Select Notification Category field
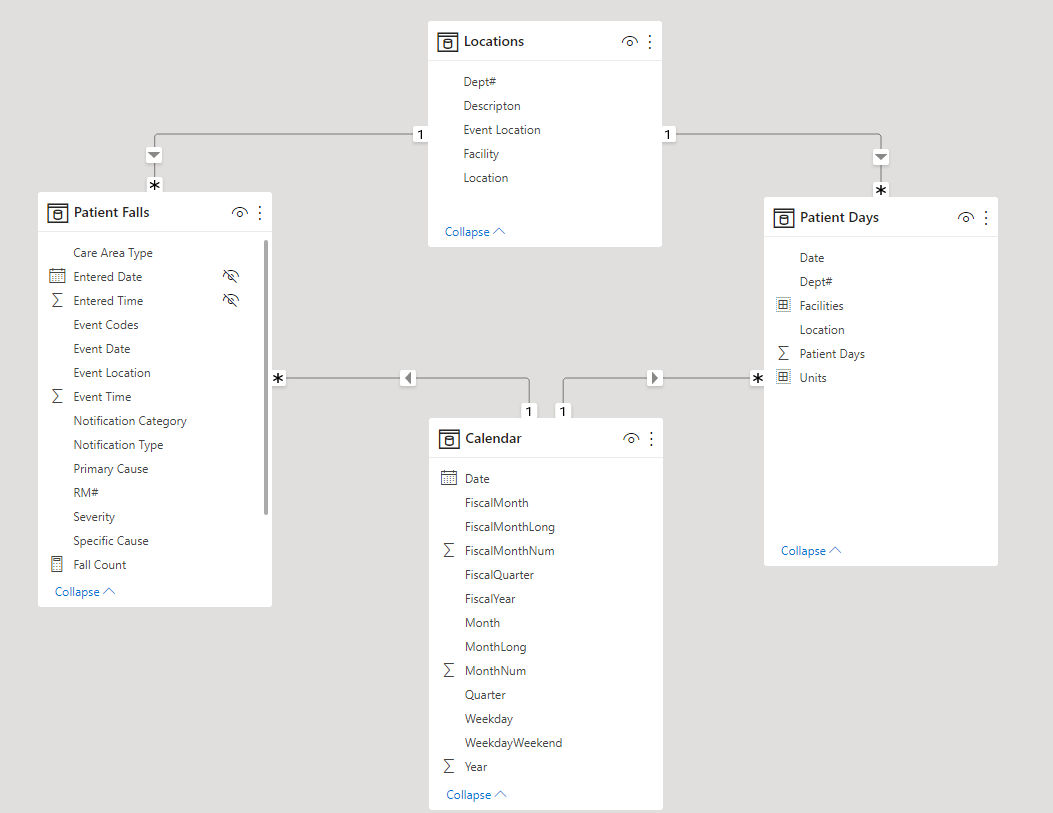The width and height of the screenshot is (1053, 813). pyautogui.click(x=130, y=421)
